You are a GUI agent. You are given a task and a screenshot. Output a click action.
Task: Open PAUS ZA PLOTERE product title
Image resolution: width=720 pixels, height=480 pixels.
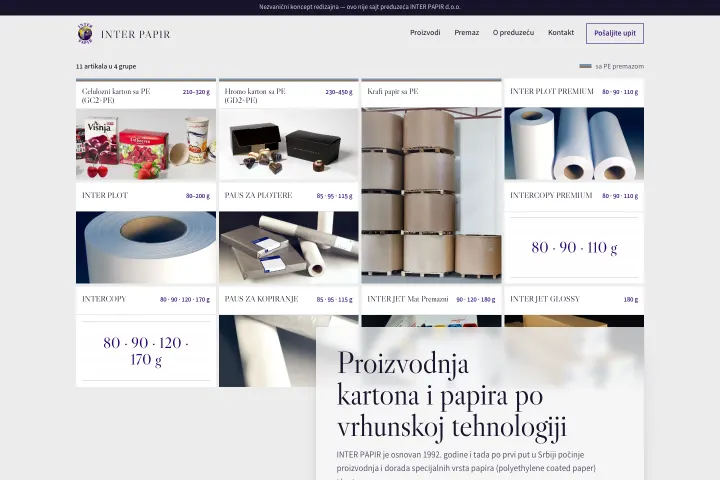pos(259,195)
